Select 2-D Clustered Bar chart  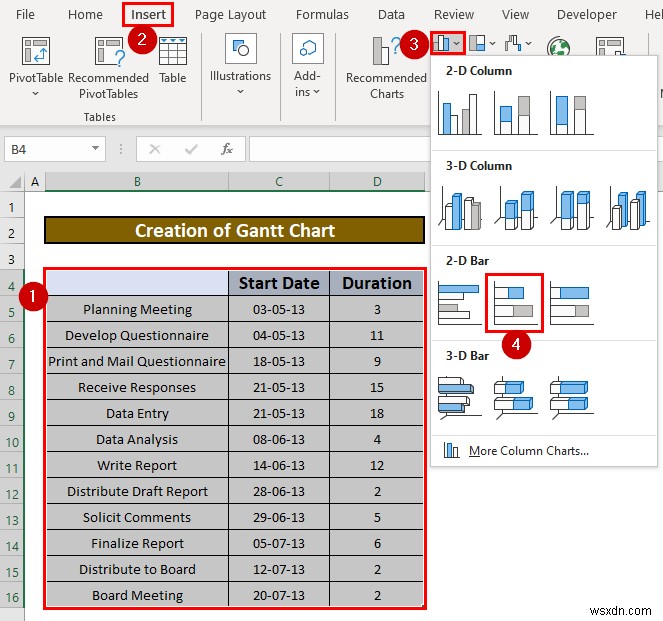(460, 303)
